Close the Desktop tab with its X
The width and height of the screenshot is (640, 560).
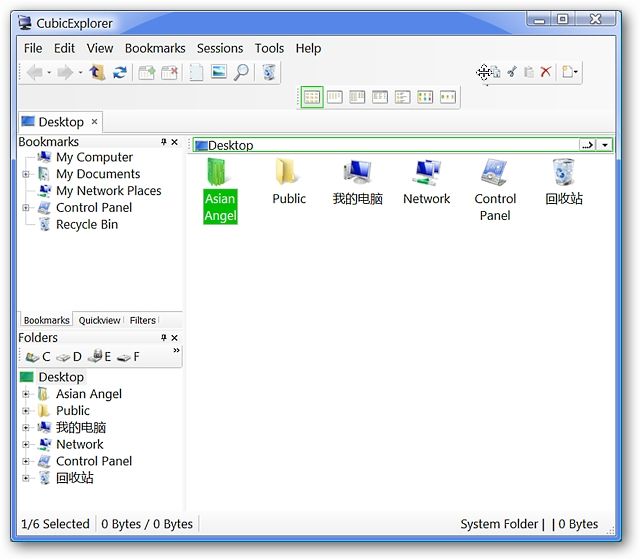click(94, 122)
